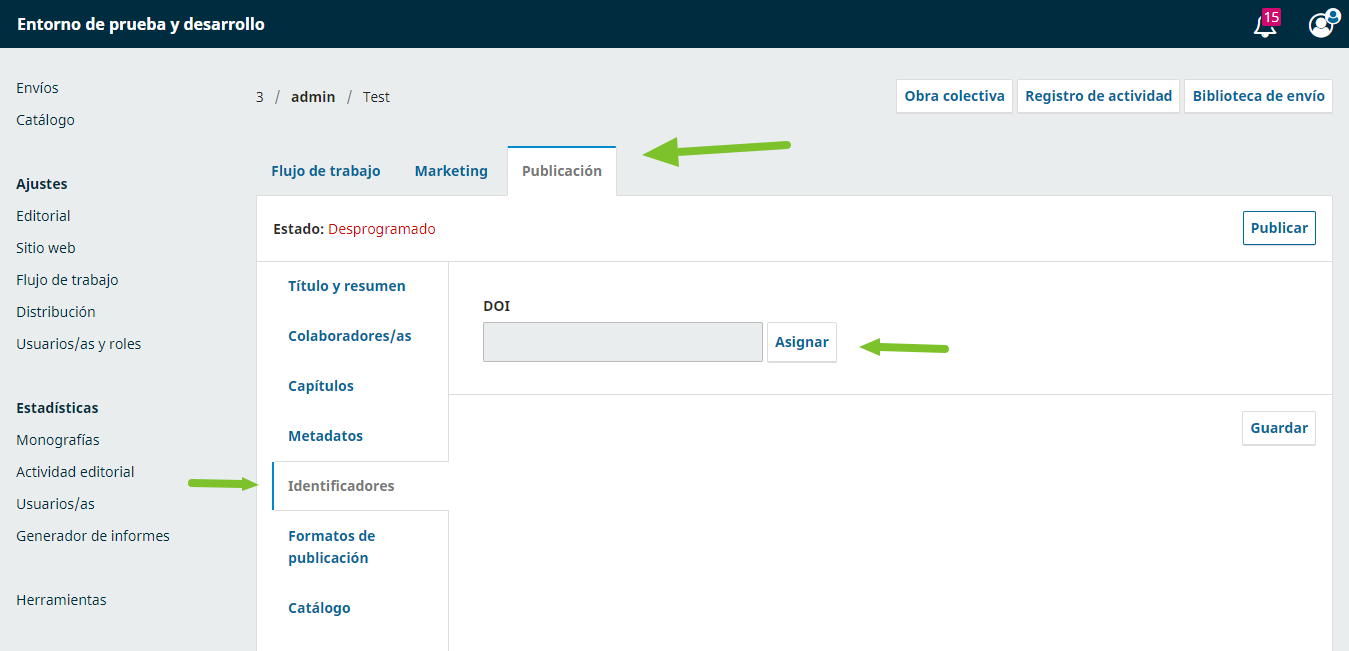Viewport: 1349px width, 651px height.
Task: Select the Publicación tab
Action: point(562,171)
